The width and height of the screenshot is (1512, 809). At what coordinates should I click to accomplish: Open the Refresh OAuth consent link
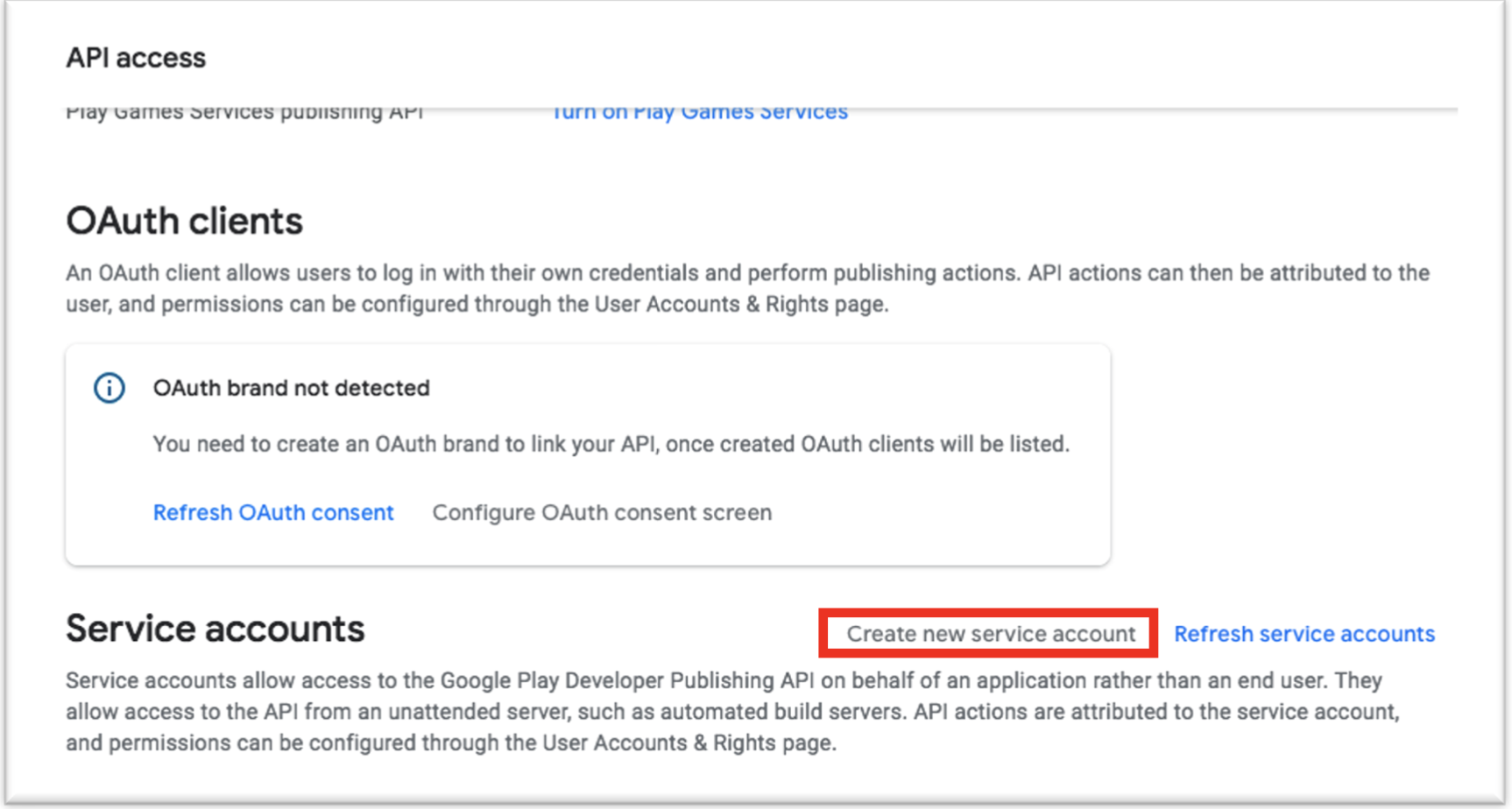coord(273,512)
